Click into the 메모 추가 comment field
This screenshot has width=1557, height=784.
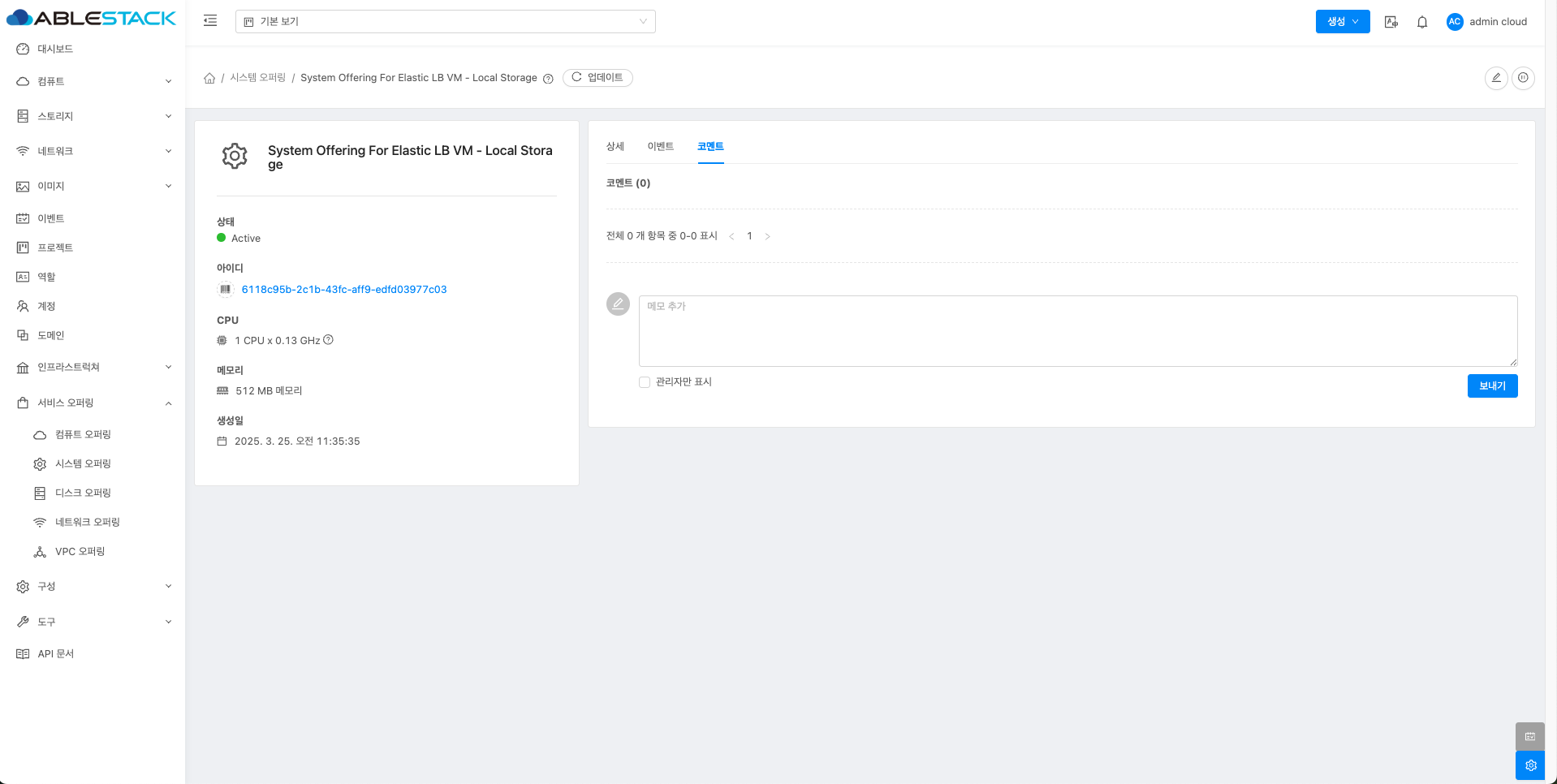[x=1077, y=331]
